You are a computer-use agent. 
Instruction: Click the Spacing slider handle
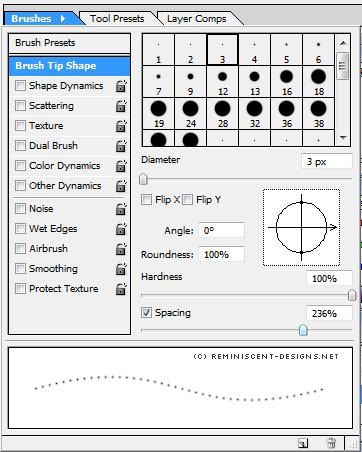303,330
